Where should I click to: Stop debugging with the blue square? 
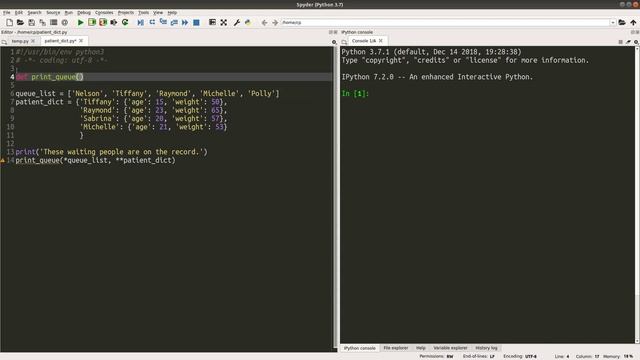coord(196,22)
